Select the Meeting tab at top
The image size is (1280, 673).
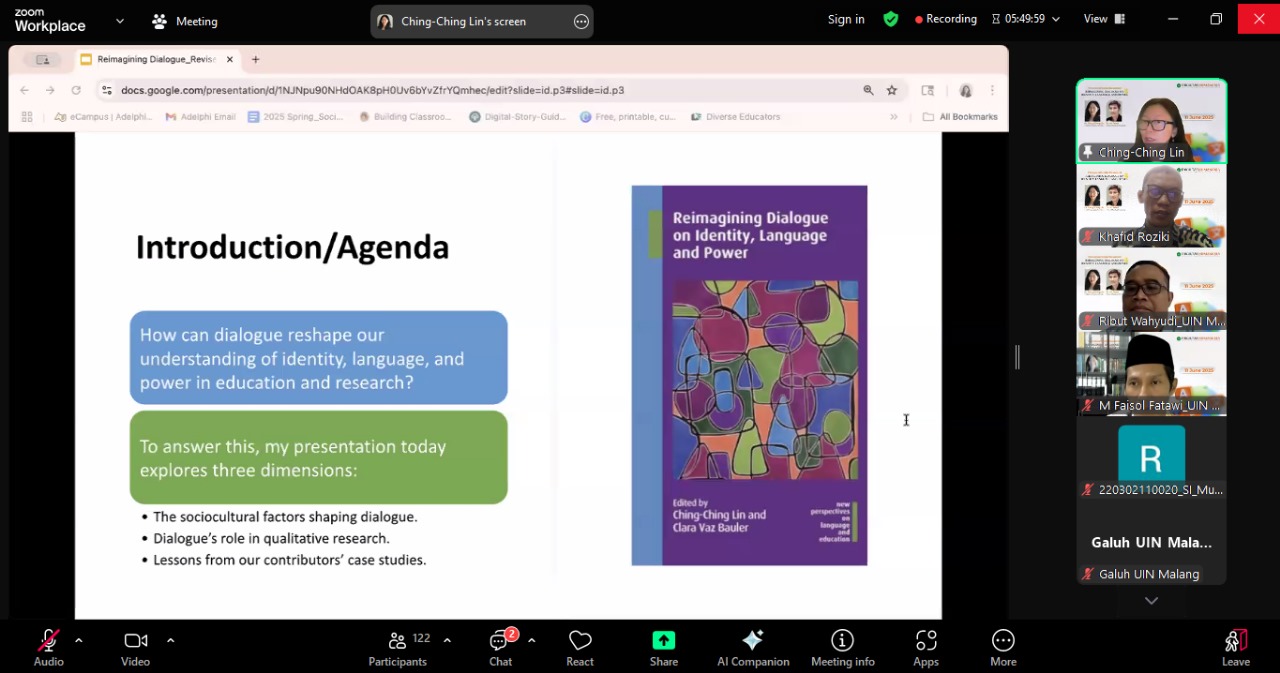(x=185, y=21)
